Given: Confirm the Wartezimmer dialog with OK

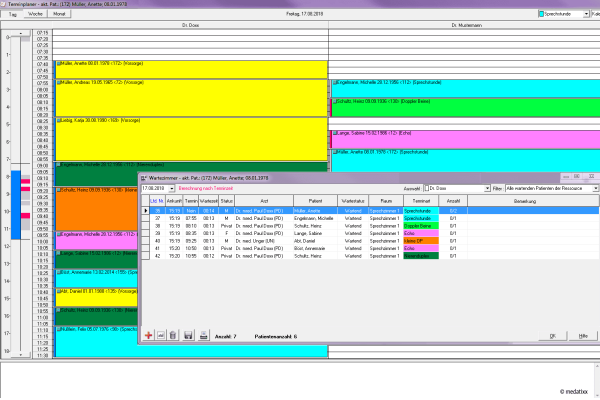Looking at the screenshot, I should click(553, 336).
